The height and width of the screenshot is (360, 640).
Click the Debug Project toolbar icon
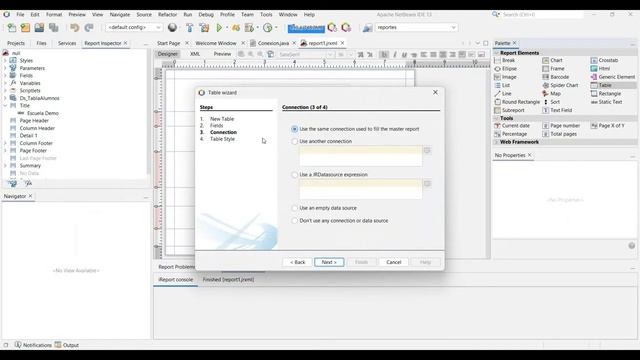tap(236, 27)
